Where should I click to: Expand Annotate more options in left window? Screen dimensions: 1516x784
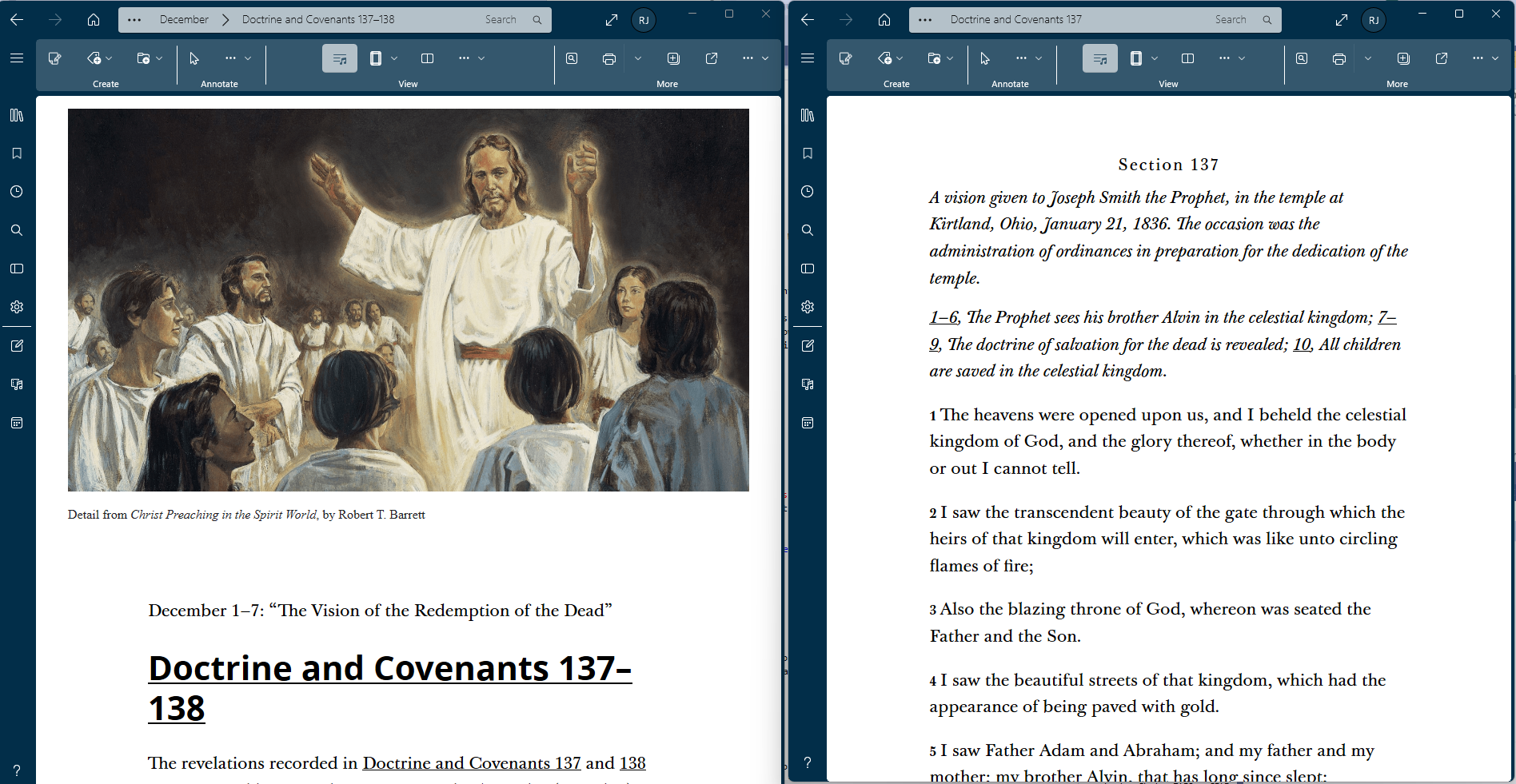click(237, 58)
